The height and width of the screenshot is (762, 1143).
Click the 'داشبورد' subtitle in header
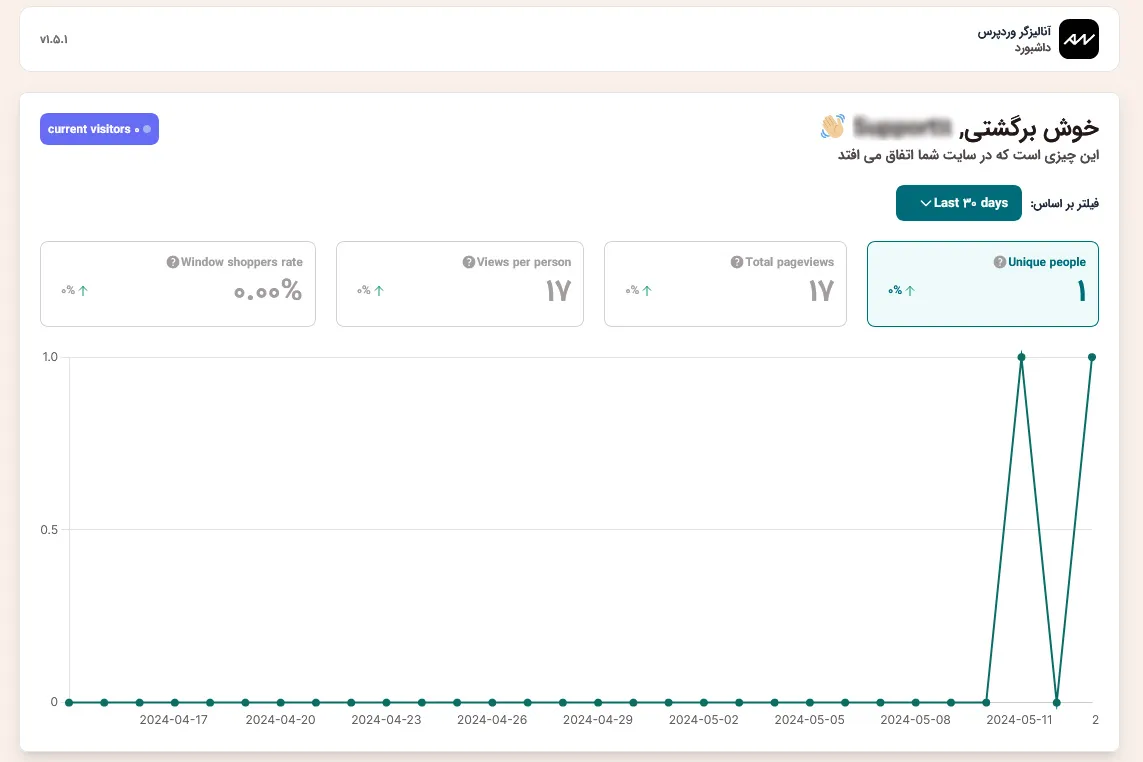(1032, 48)
